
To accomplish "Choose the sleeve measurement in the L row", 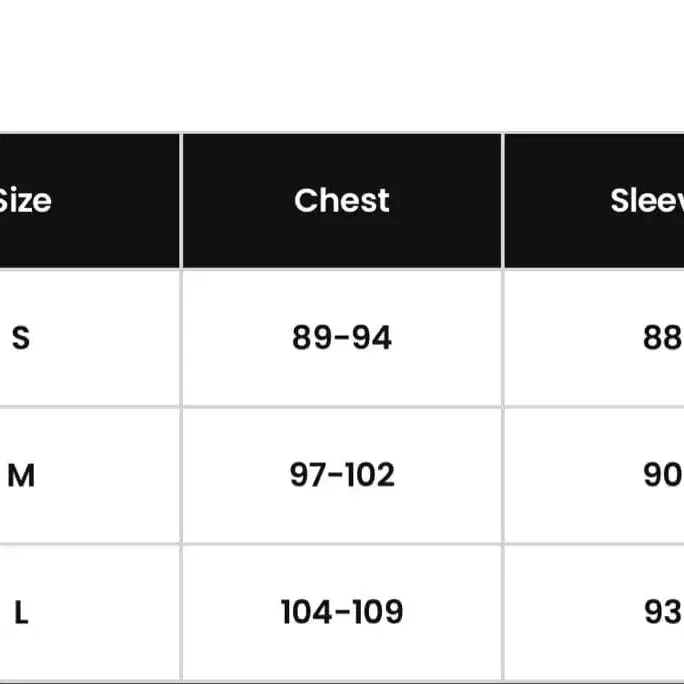I will [x=661, y=612].
